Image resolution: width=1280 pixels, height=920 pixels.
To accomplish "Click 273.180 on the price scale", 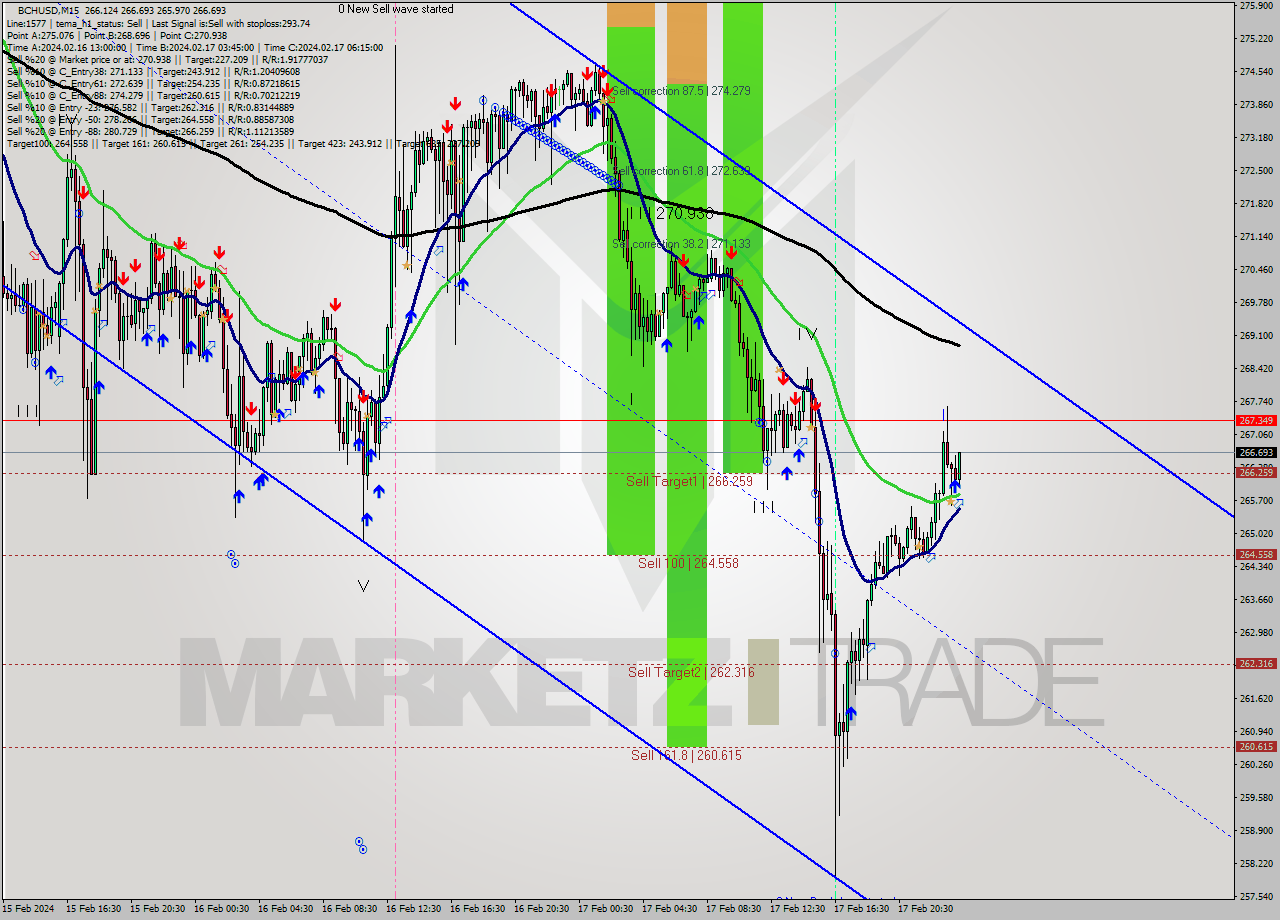I will point(1256,138).
